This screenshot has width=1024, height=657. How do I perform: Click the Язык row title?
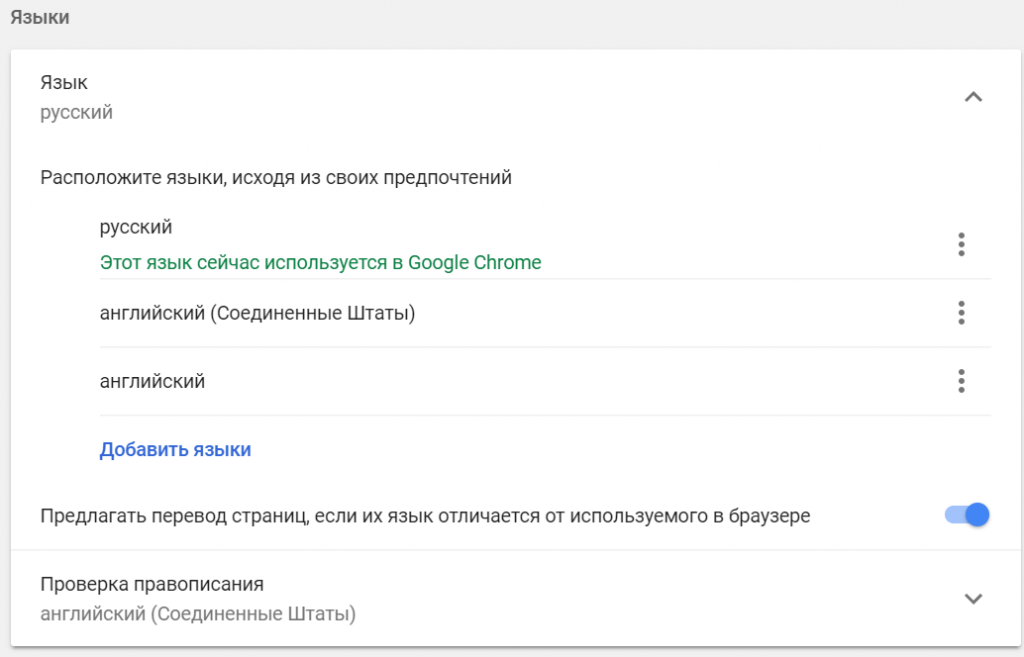coord(63,82)
